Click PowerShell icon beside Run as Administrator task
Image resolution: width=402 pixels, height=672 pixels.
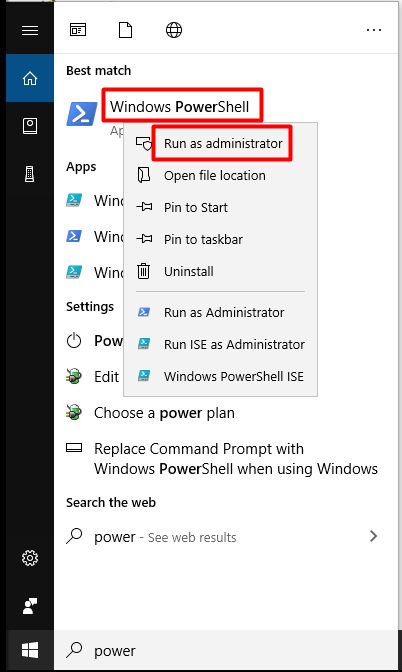coord(144,312)
